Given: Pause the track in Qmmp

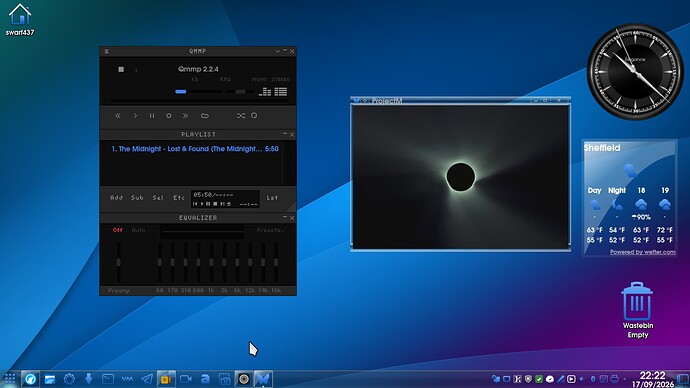Looking at the screenshot, I should click(152, 116).
